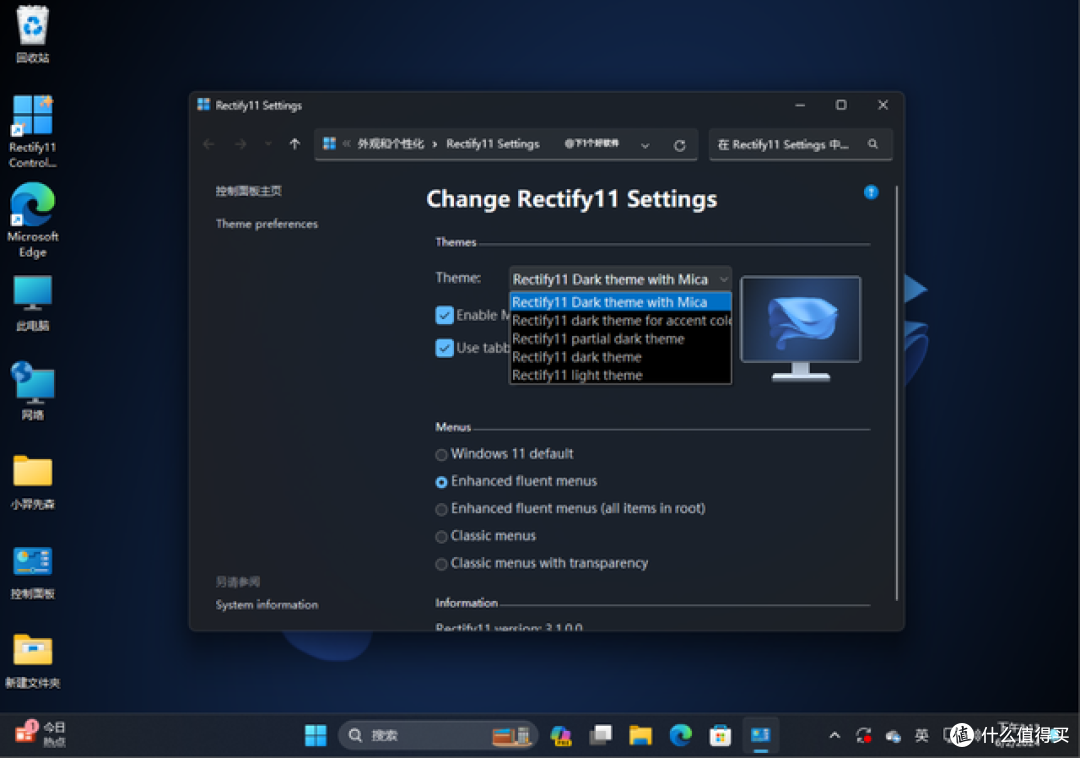Image resolution: width=1080 pixels, height=758 pixels.
Task: Select Windows 11 default menus option
Action: click(441, 455)
